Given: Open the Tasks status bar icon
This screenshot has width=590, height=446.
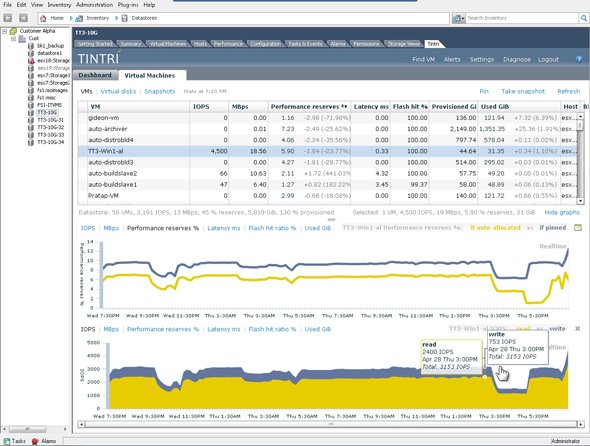Looking at the screenshot, I should (6, 441).
